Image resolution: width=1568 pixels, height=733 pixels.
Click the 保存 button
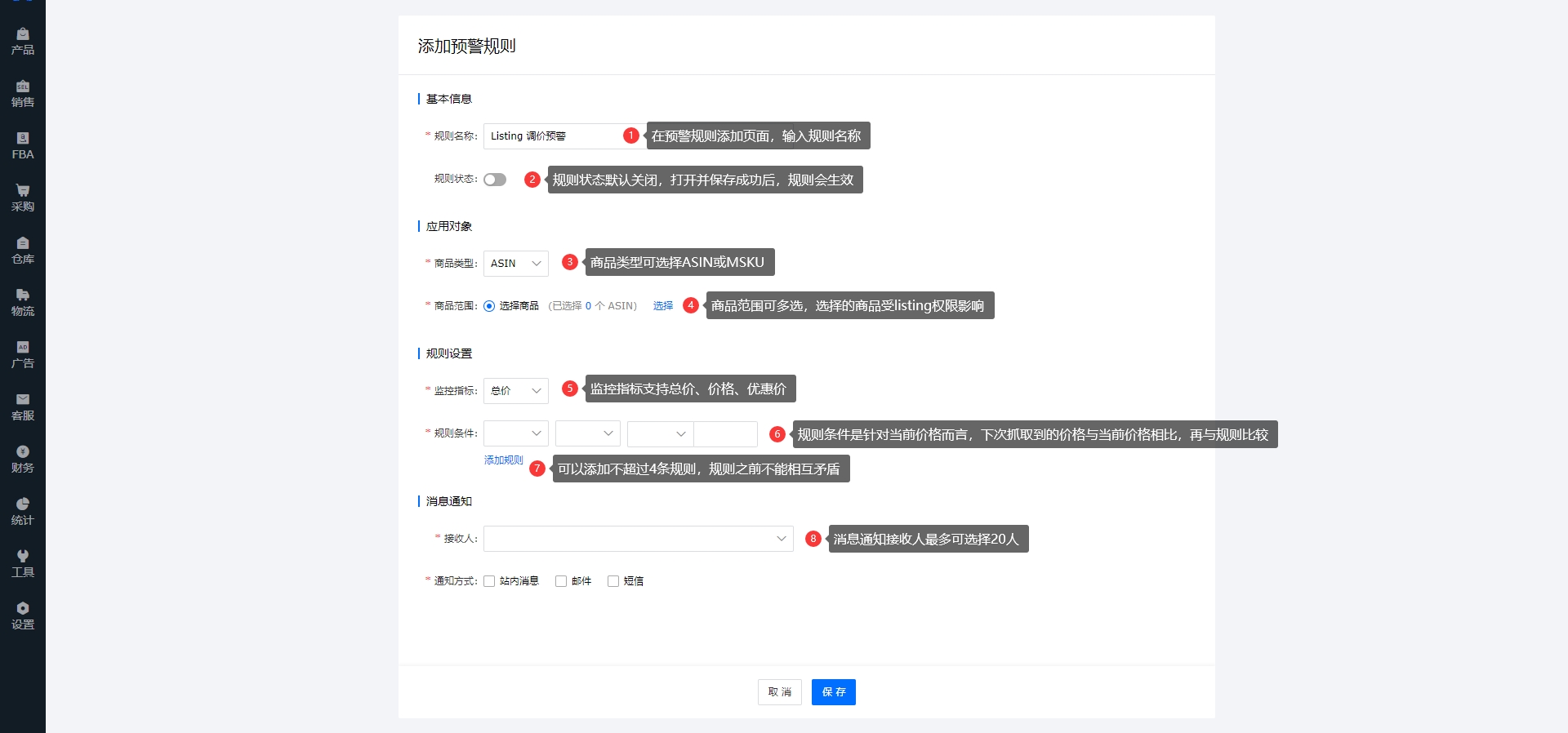click(834, 692)
